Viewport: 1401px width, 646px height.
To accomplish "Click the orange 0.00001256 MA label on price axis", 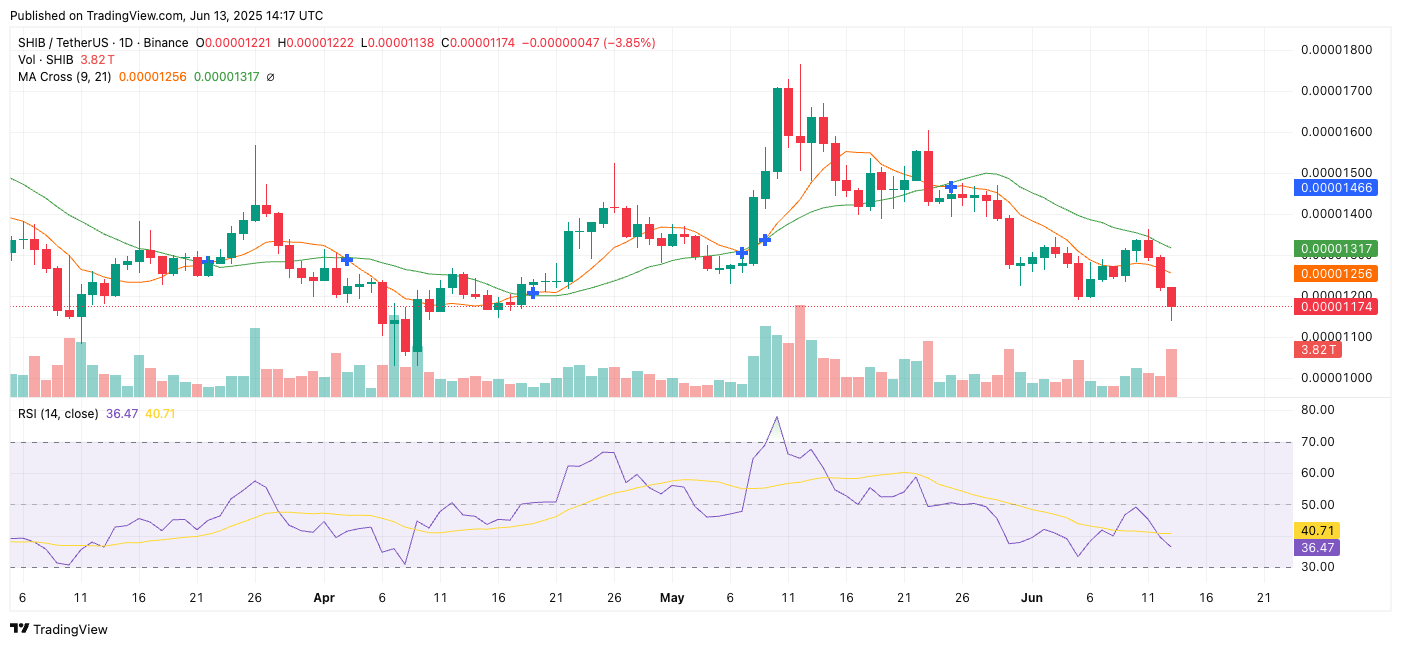I will [1335, 273].
